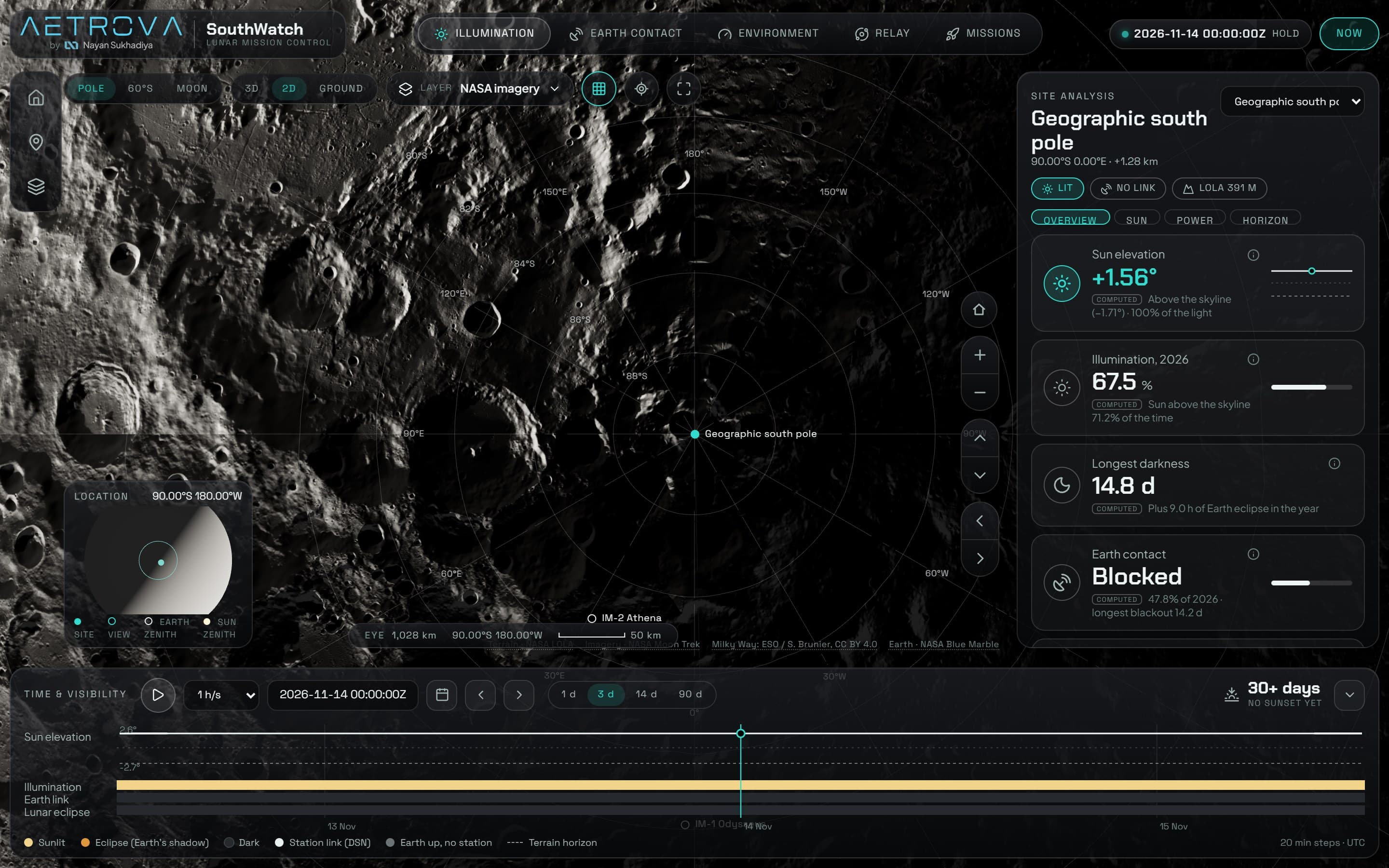The image size is (1389, 868).
Task: Switch to GROUND view mode
Action: [341, 88]
